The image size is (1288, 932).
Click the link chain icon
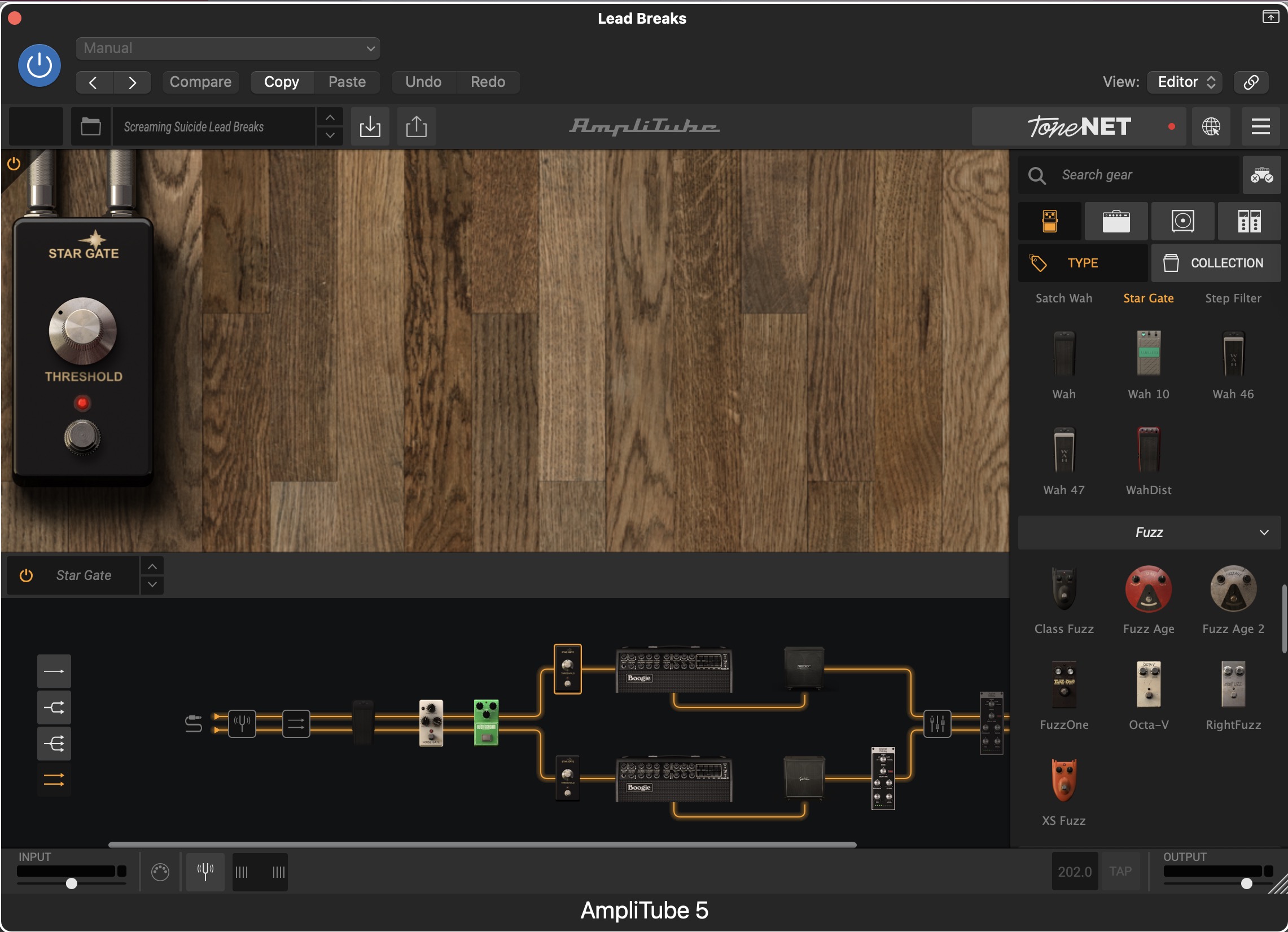tap(1251, 82)
